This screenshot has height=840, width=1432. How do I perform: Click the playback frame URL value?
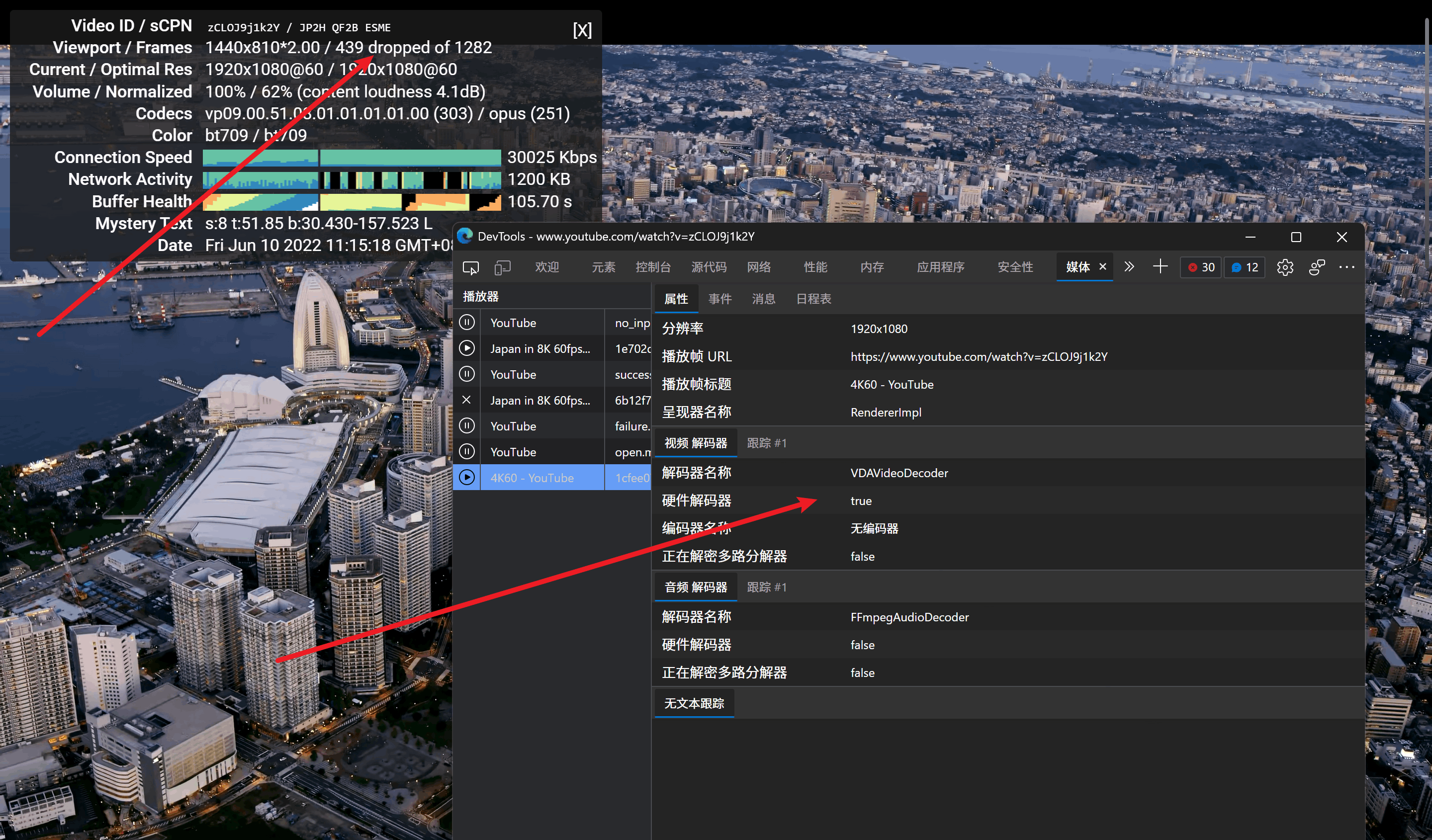[x=979, y=357]
